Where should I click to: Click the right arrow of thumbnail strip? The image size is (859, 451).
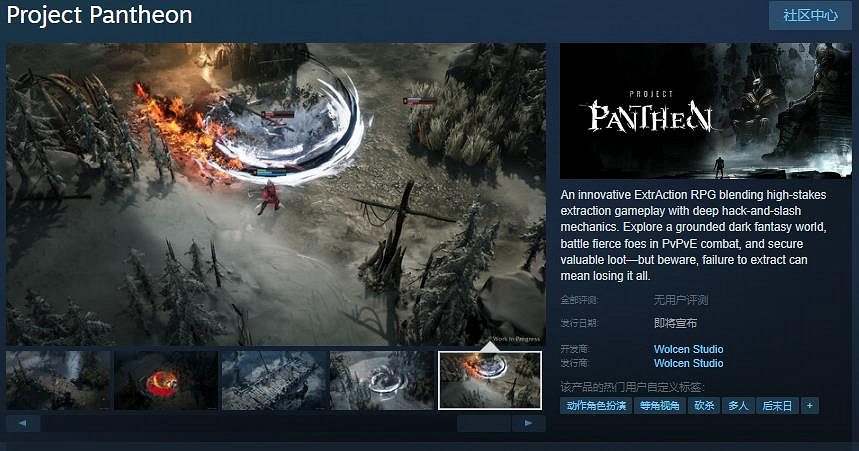[528, 423]
